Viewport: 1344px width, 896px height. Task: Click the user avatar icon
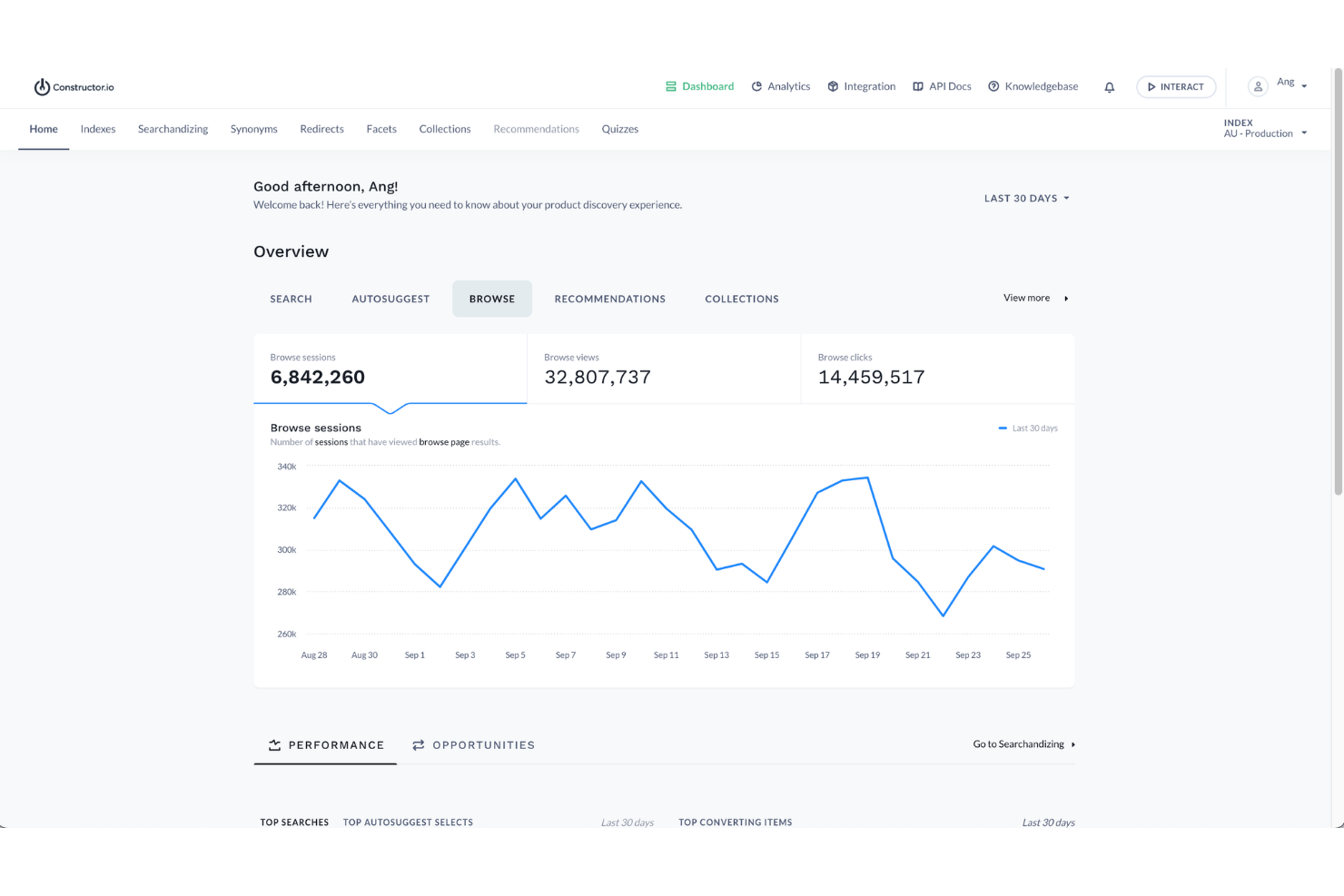(1258, 86)
